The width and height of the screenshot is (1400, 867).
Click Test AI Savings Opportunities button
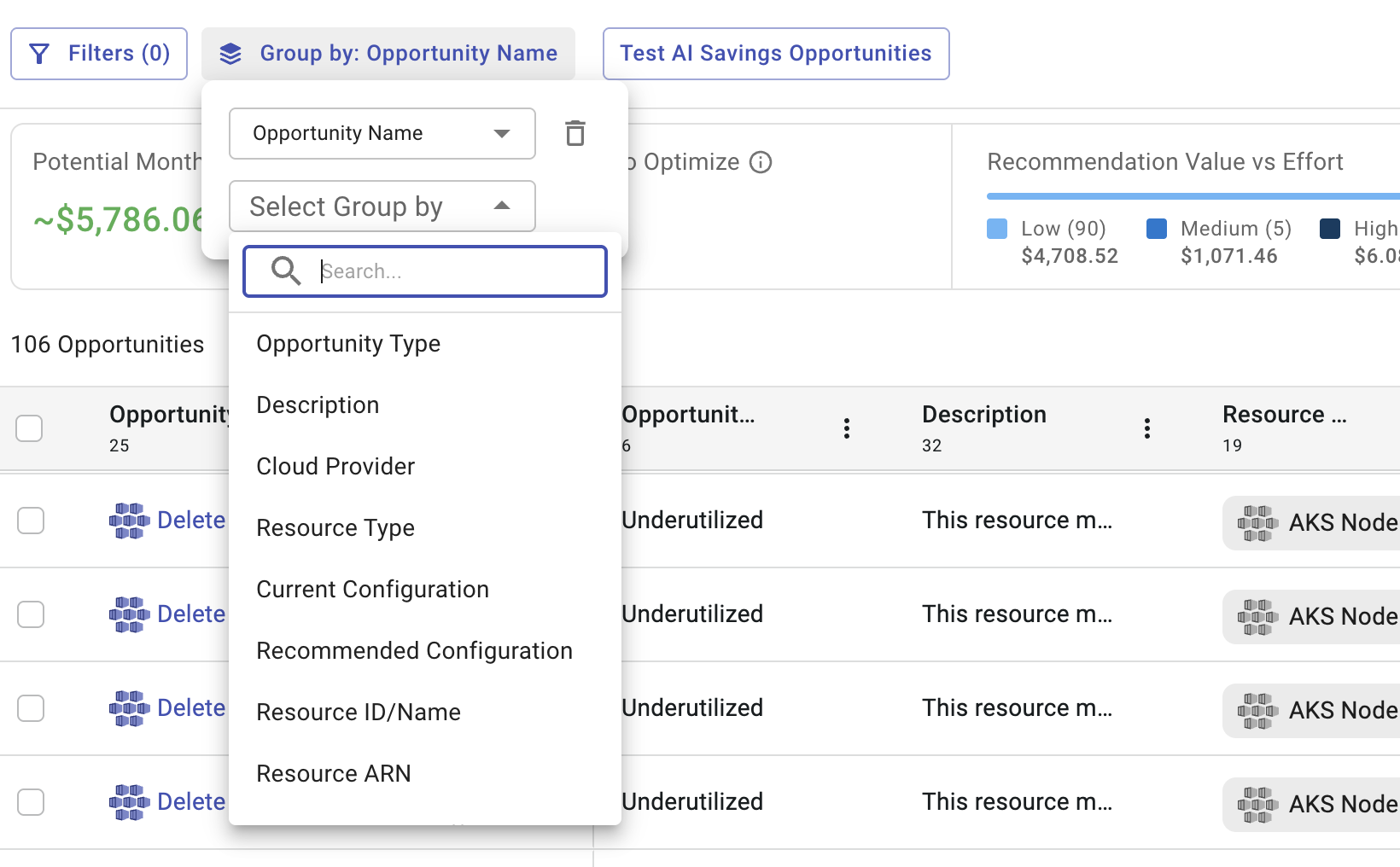pos(775,54)
